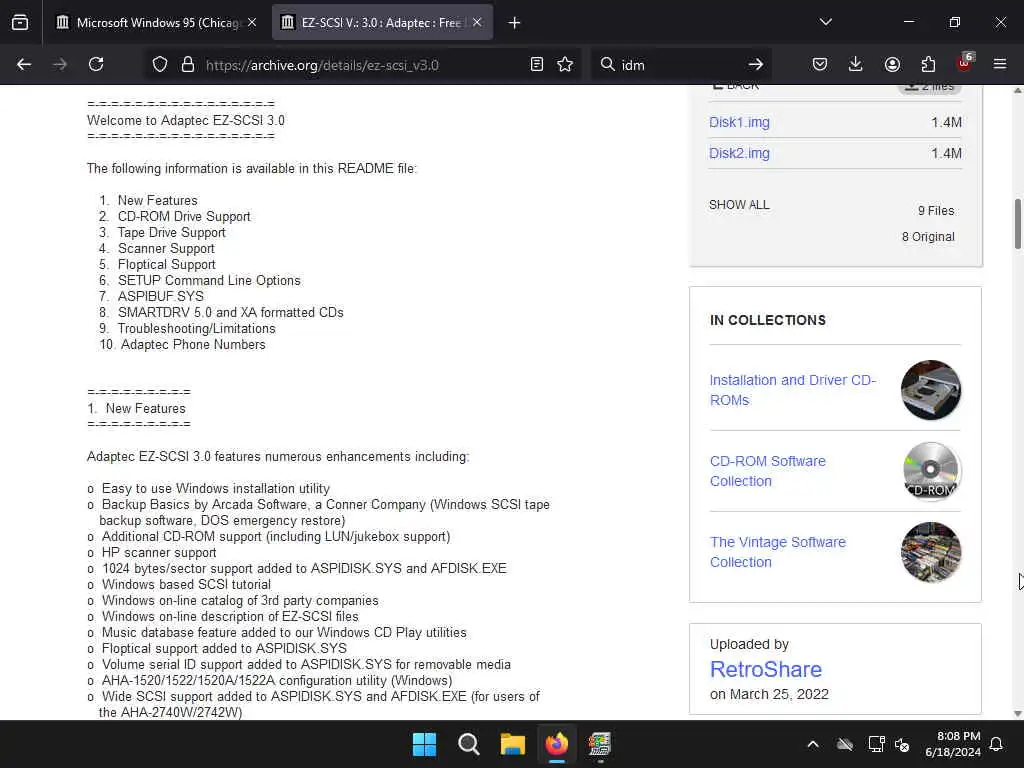Screen dimensions: 1024x768
Task: Click 'Welcome to Adaptec EZ-SCSI 3.0' text
Action: tap(185, 120)
